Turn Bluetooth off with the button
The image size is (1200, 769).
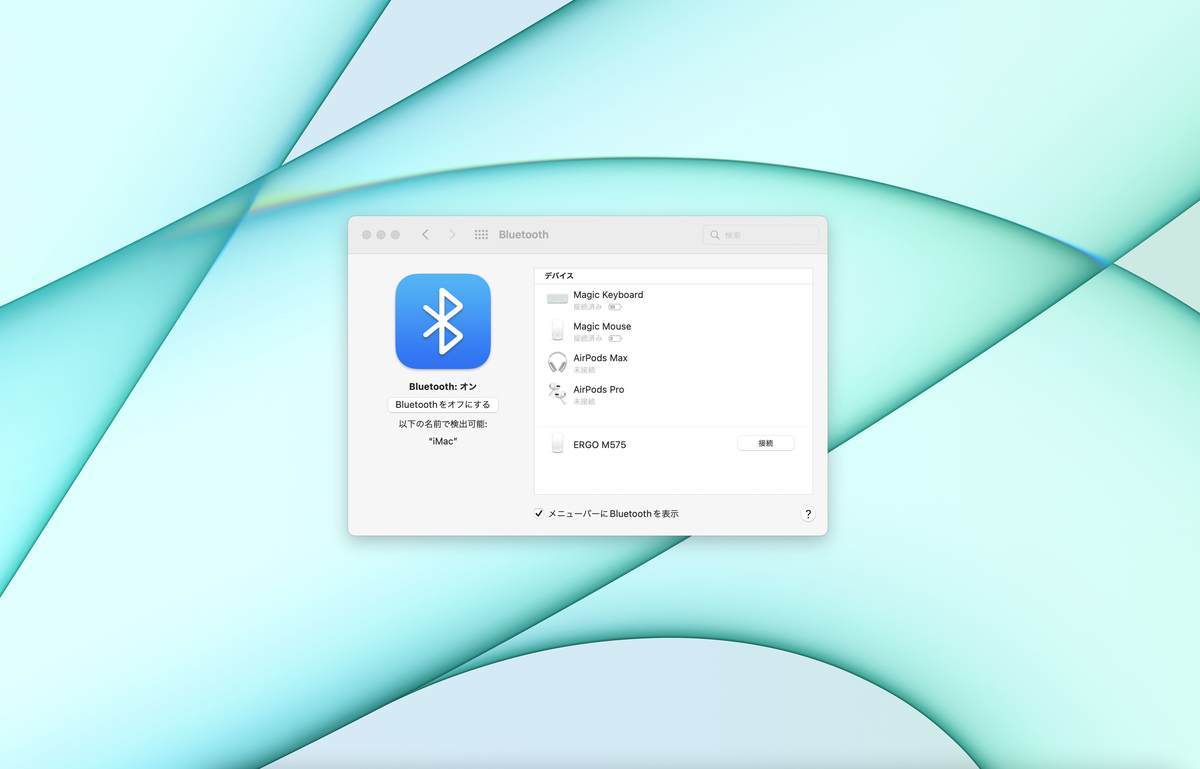click(x=443, y=405)
